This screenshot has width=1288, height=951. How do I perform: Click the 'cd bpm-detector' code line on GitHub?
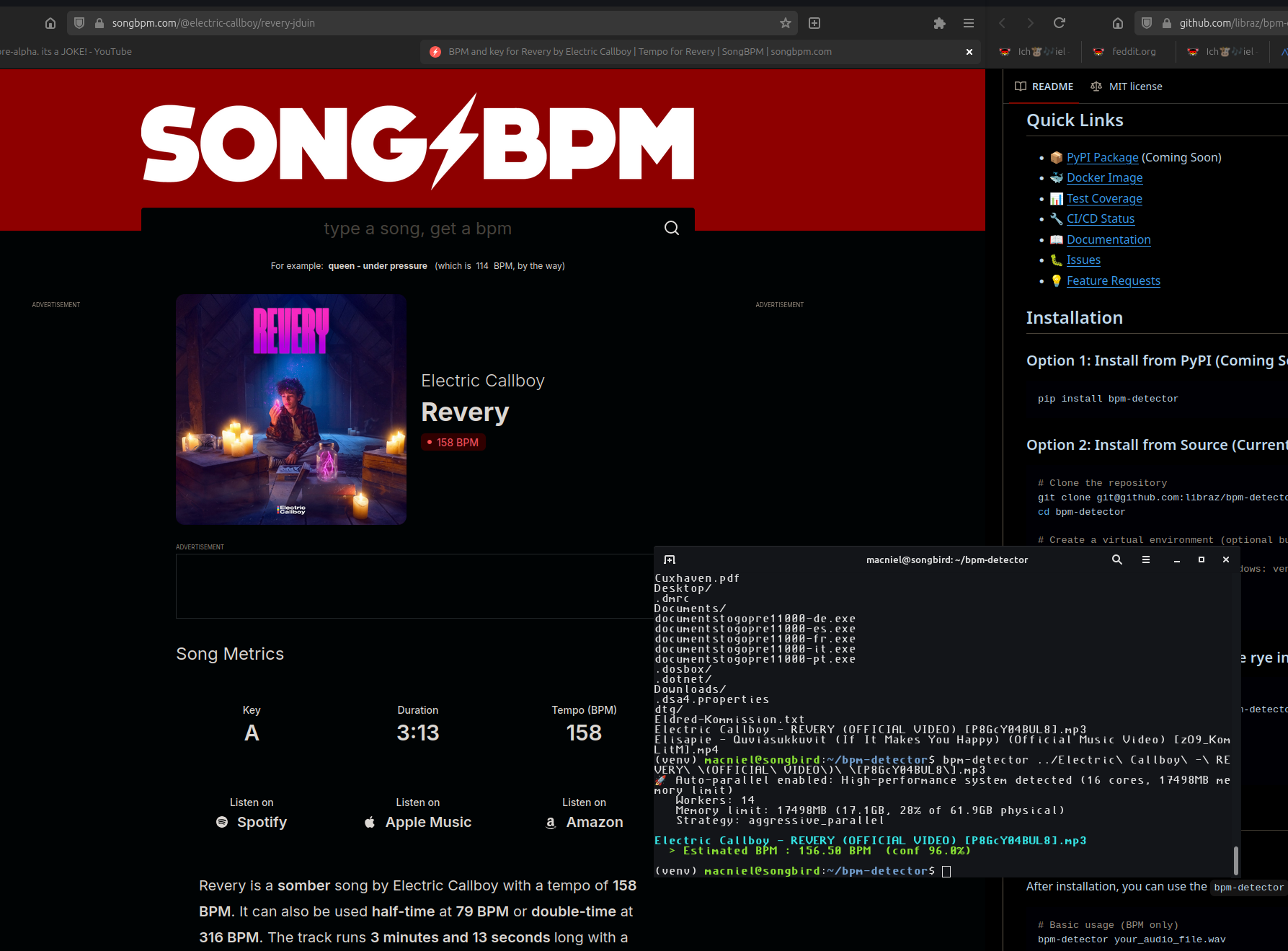[1081, 512]
